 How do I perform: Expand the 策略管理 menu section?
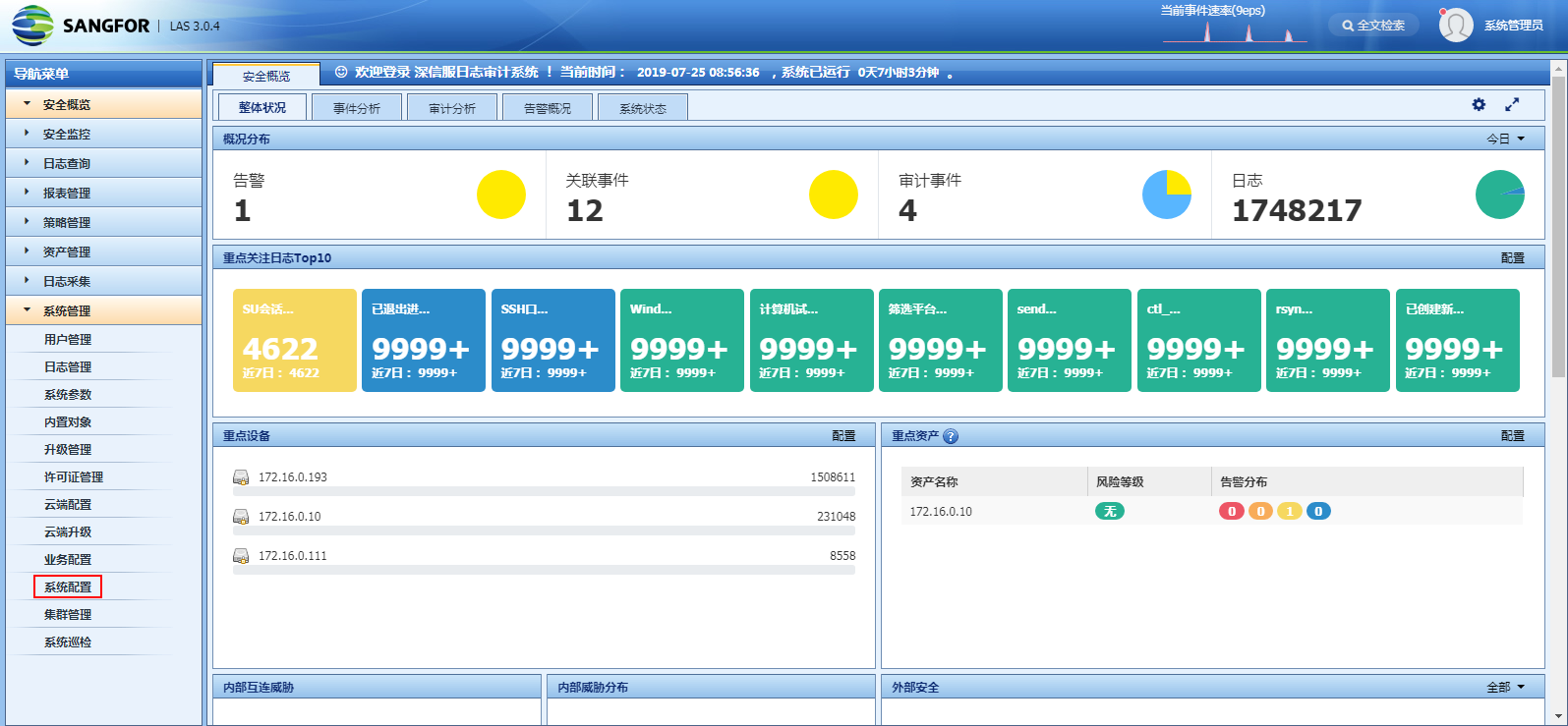click(103, 222)
